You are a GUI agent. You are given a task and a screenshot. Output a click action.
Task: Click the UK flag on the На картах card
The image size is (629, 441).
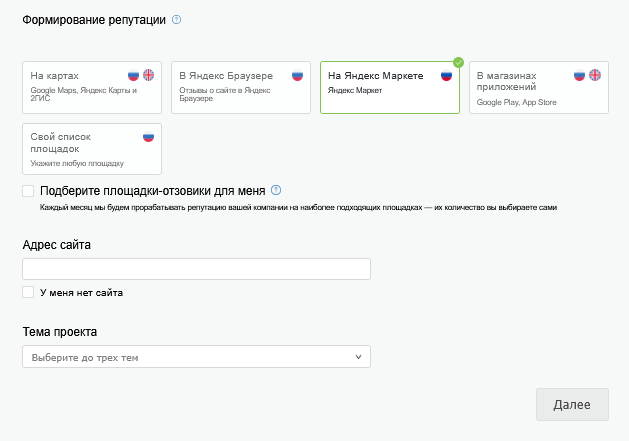pos(148,75)
